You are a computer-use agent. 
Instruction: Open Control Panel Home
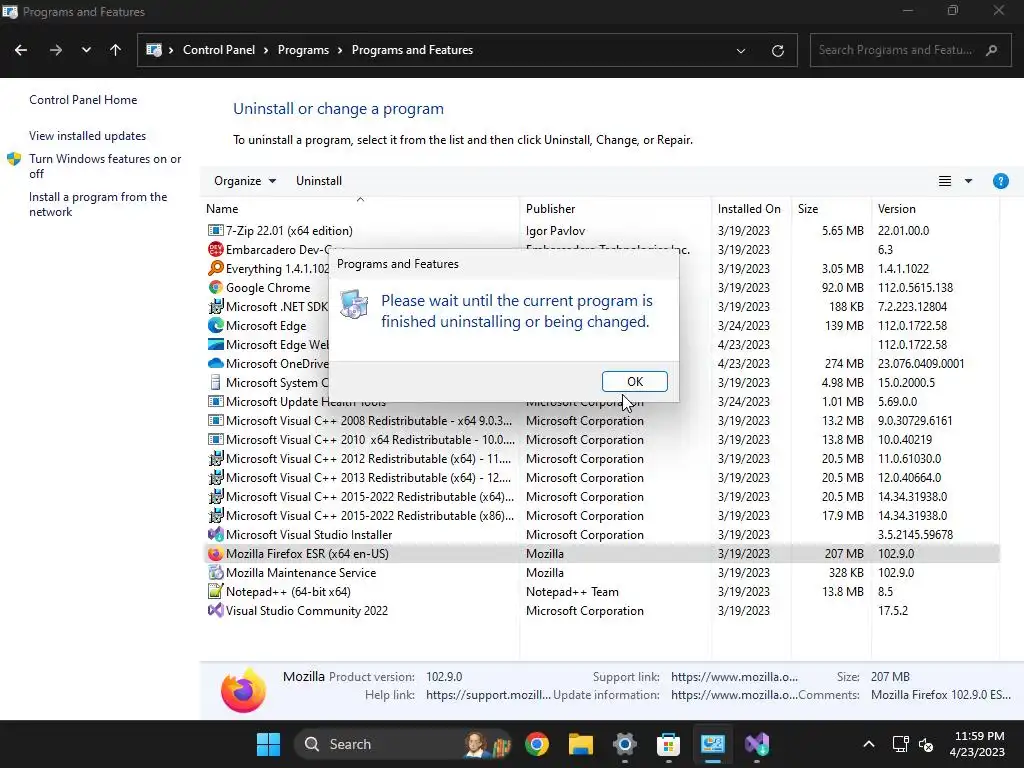[83, 100]
